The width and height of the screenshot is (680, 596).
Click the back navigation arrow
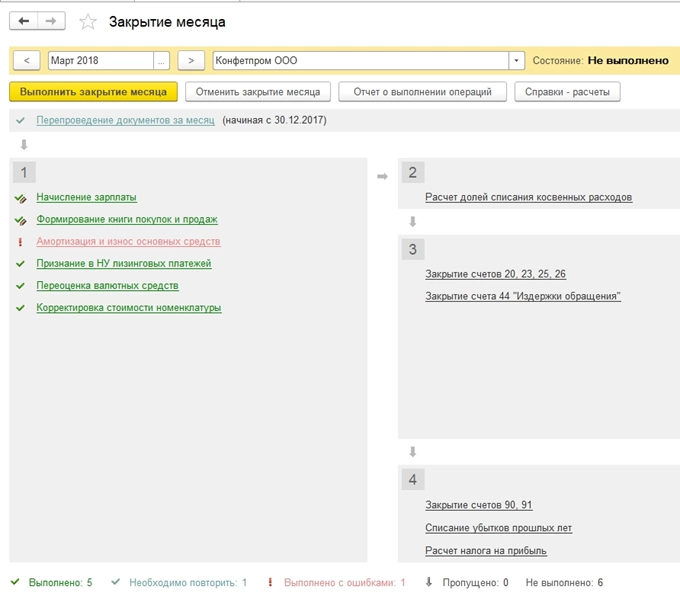coord(24,21)
